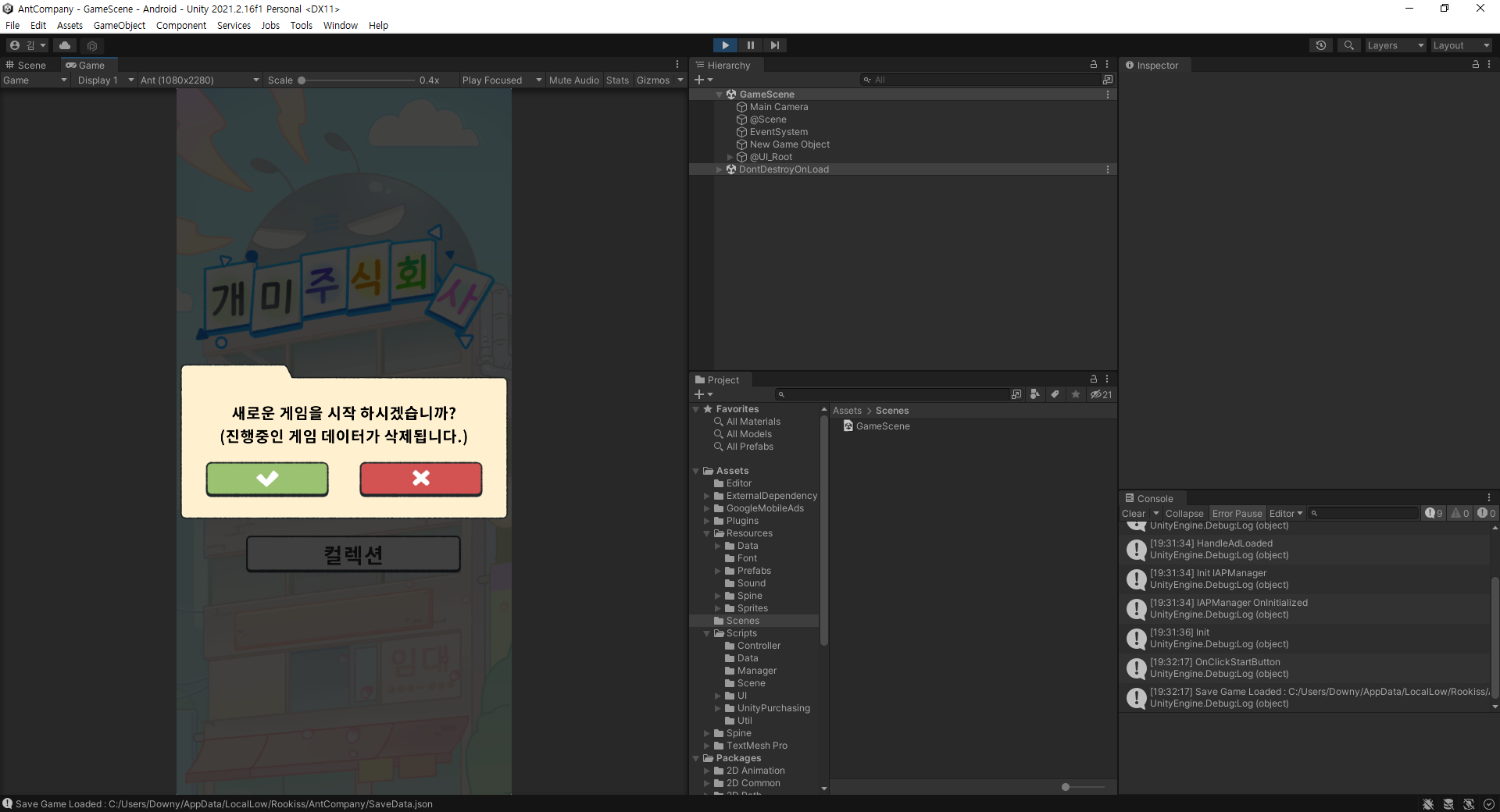The image size is (1500, 812).
Task: Stop play mode with the Play button
Action: (725, 45)
